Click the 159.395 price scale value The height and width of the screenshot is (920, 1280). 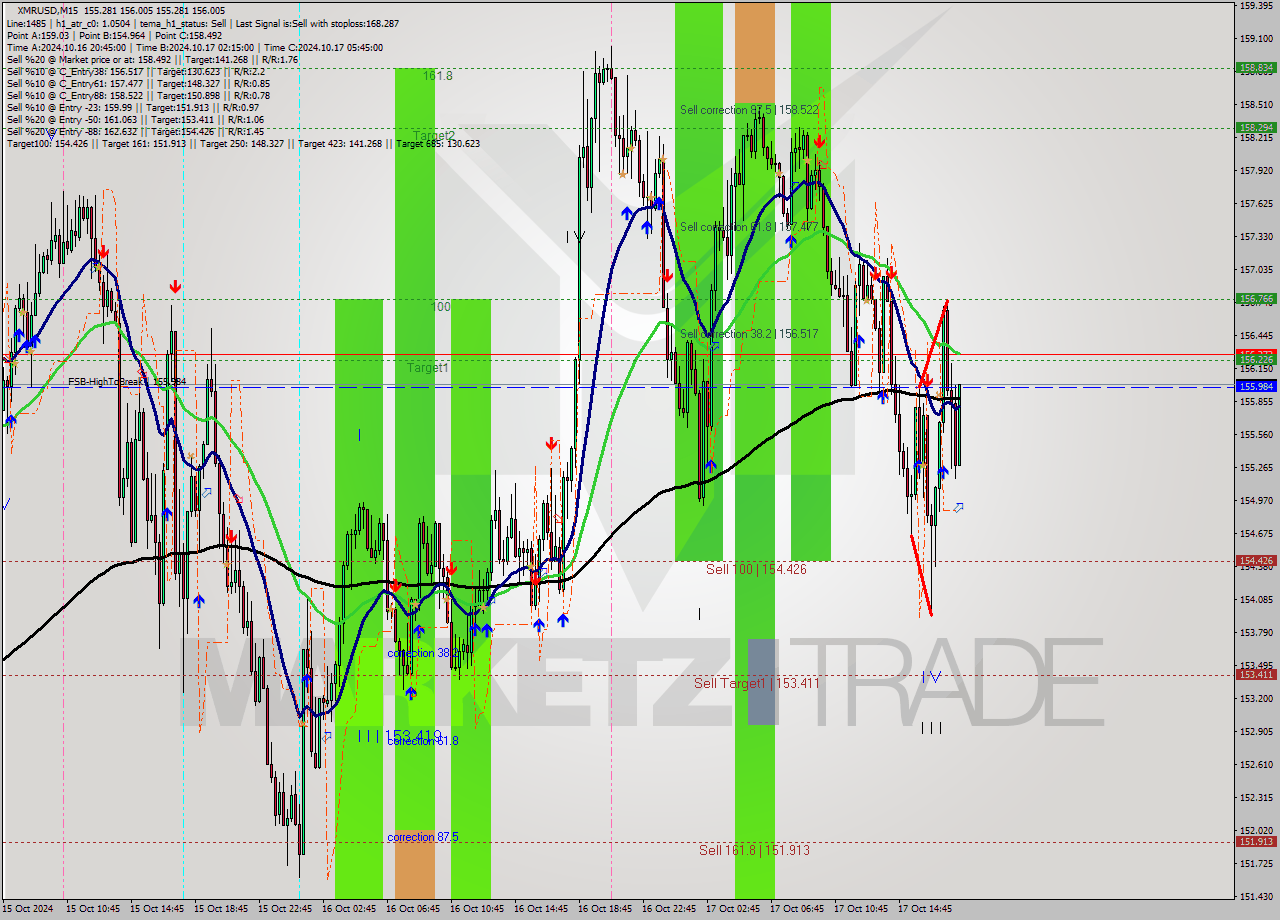(x=1255, y=5)
